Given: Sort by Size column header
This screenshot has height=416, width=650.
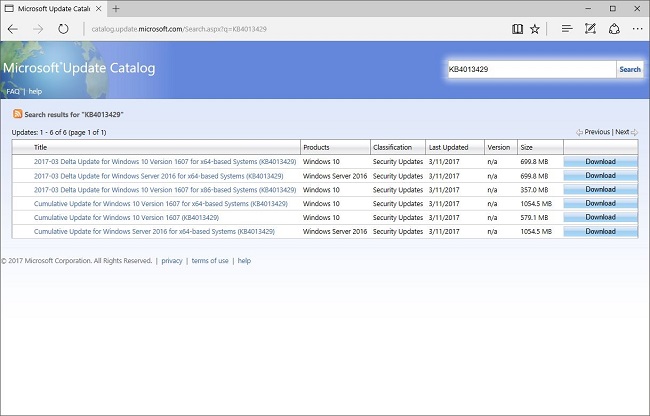Looking at the screenshot, I should pyautogui.click(x=526, y=147).
